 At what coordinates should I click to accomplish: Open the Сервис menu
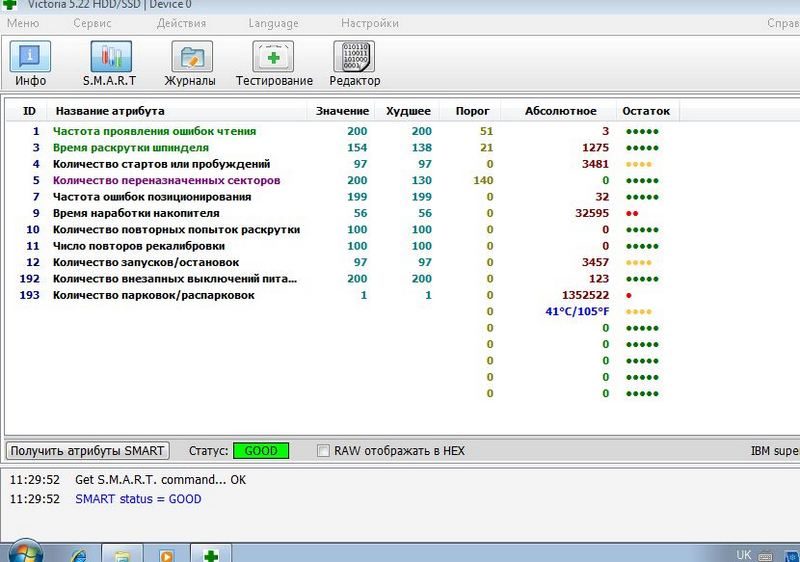93,23
